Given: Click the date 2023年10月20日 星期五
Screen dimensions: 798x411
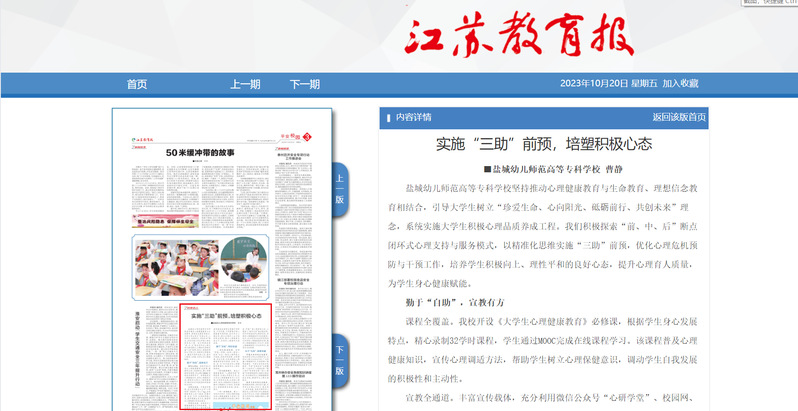Looking at the screenshot, I should tap(607, 84).
